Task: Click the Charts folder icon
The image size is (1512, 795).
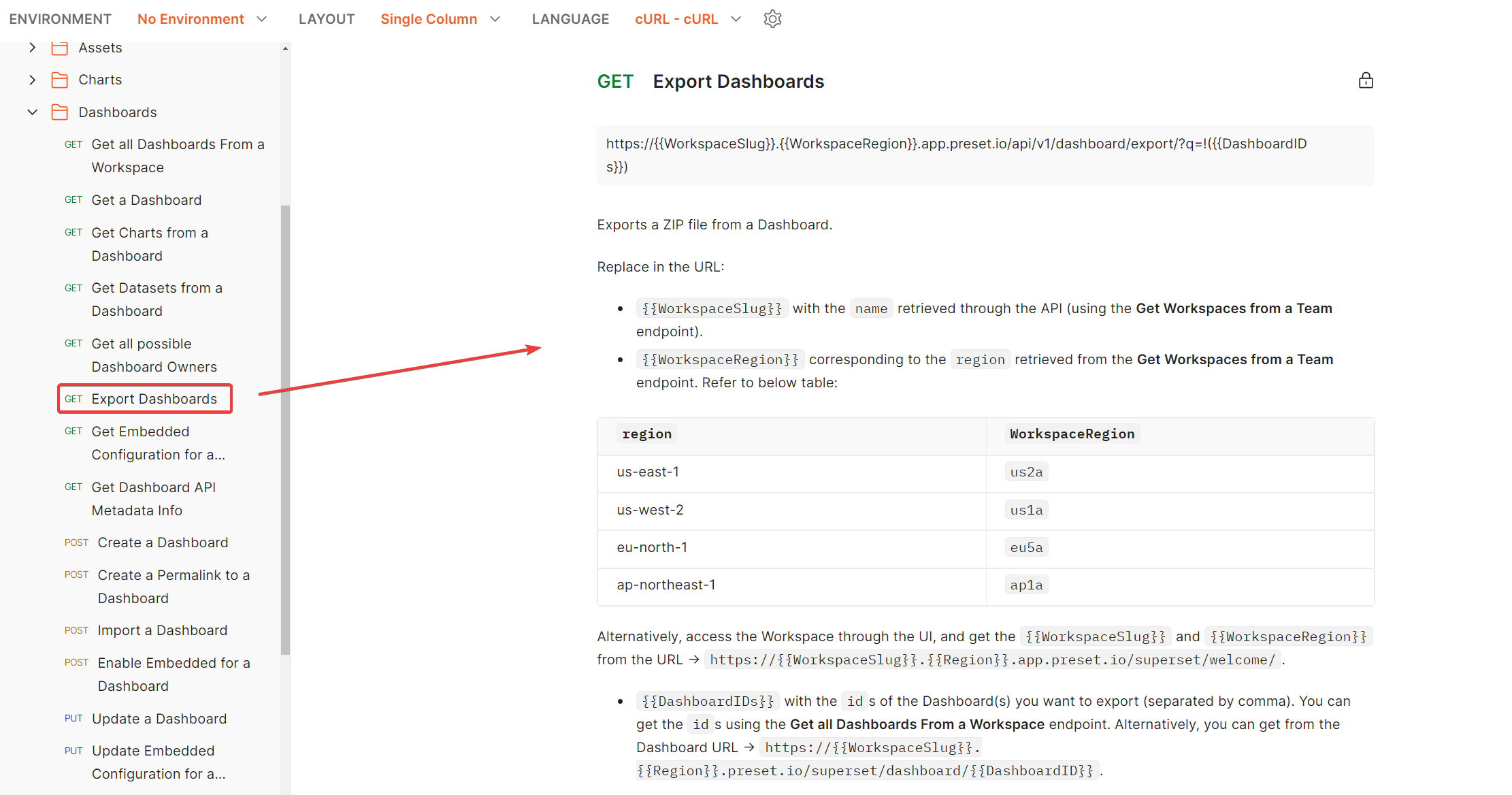Action: pyautogui.click(x=60, y=79)
